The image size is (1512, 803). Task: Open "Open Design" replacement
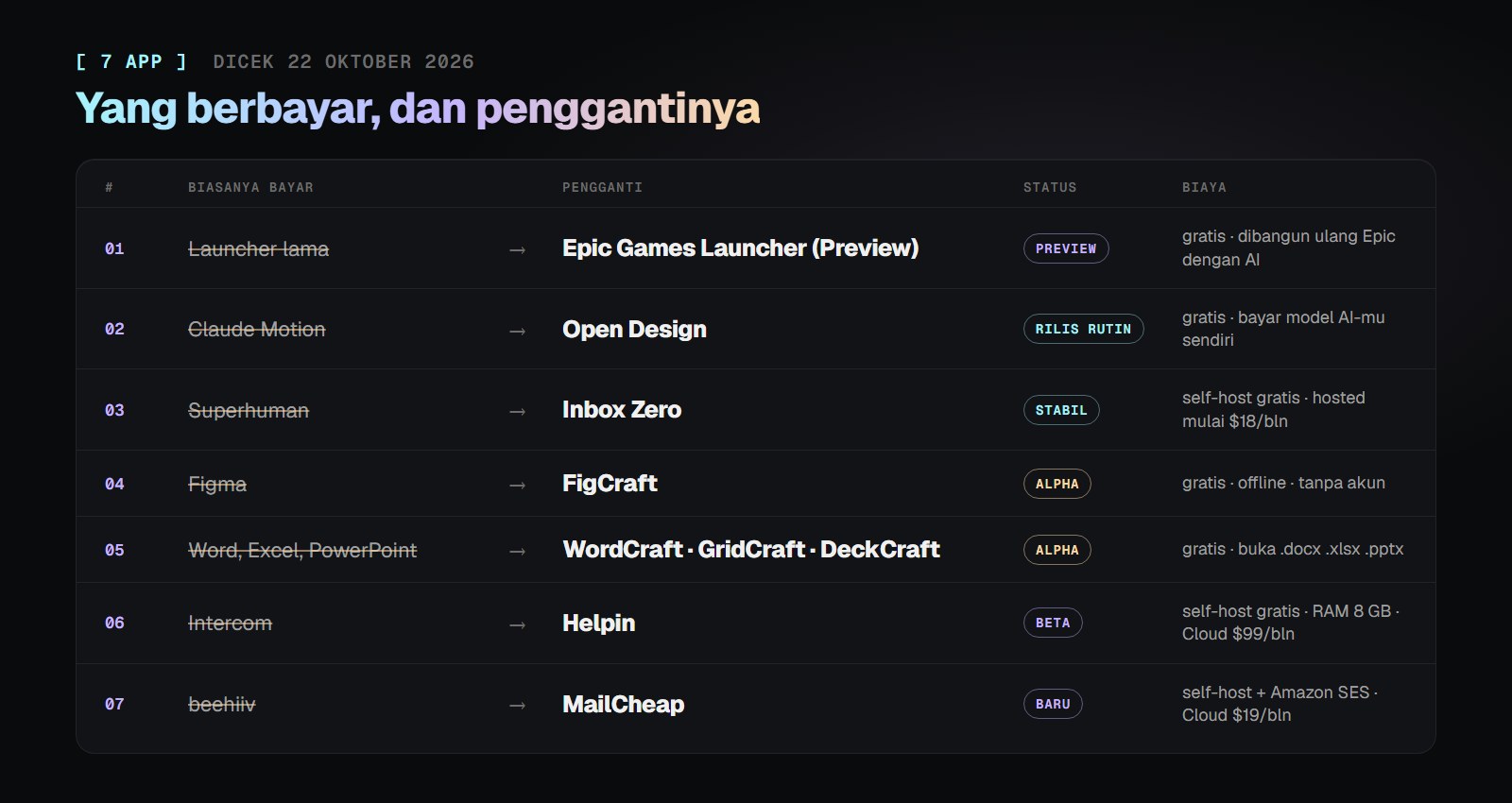point(634,329)
